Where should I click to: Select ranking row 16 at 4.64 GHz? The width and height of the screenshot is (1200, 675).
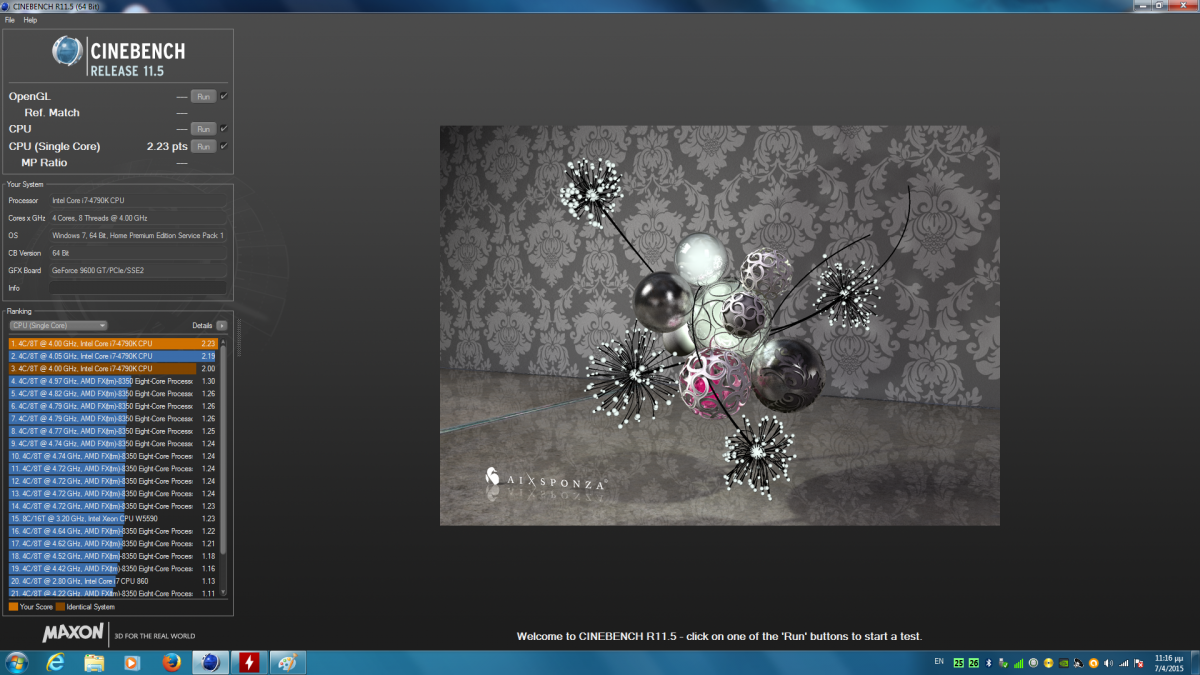(113, 531)
